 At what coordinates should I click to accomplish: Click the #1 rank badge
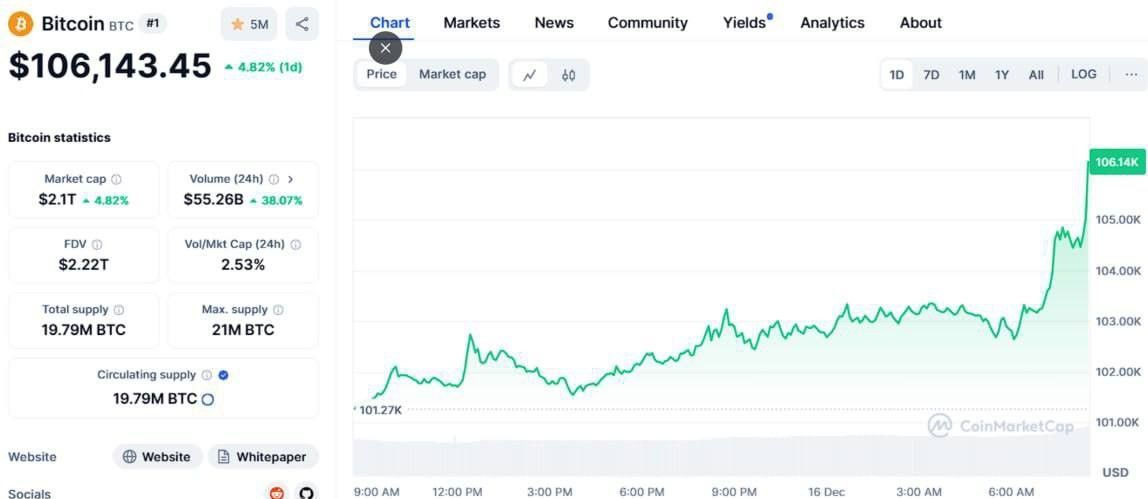click(152, 23)
